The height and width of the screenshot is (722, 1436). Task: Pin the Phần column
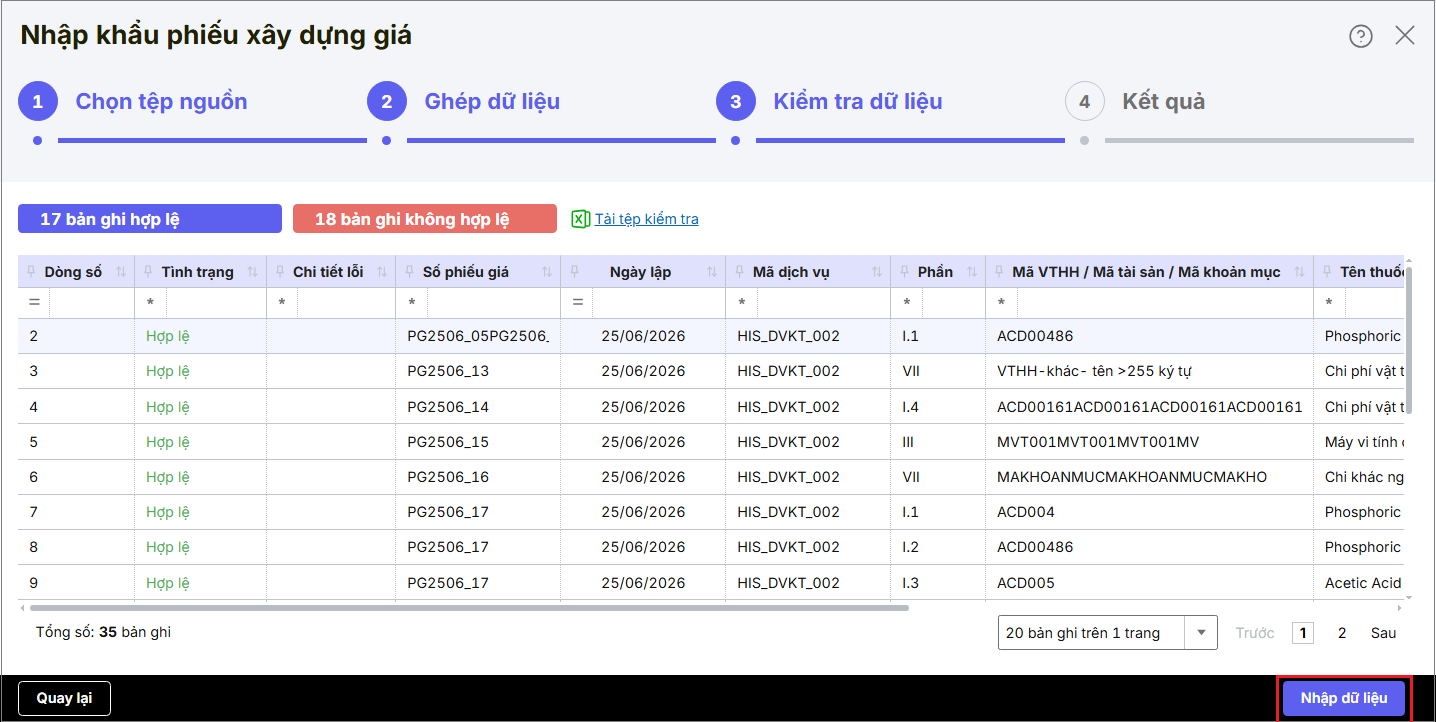point(904,272)
